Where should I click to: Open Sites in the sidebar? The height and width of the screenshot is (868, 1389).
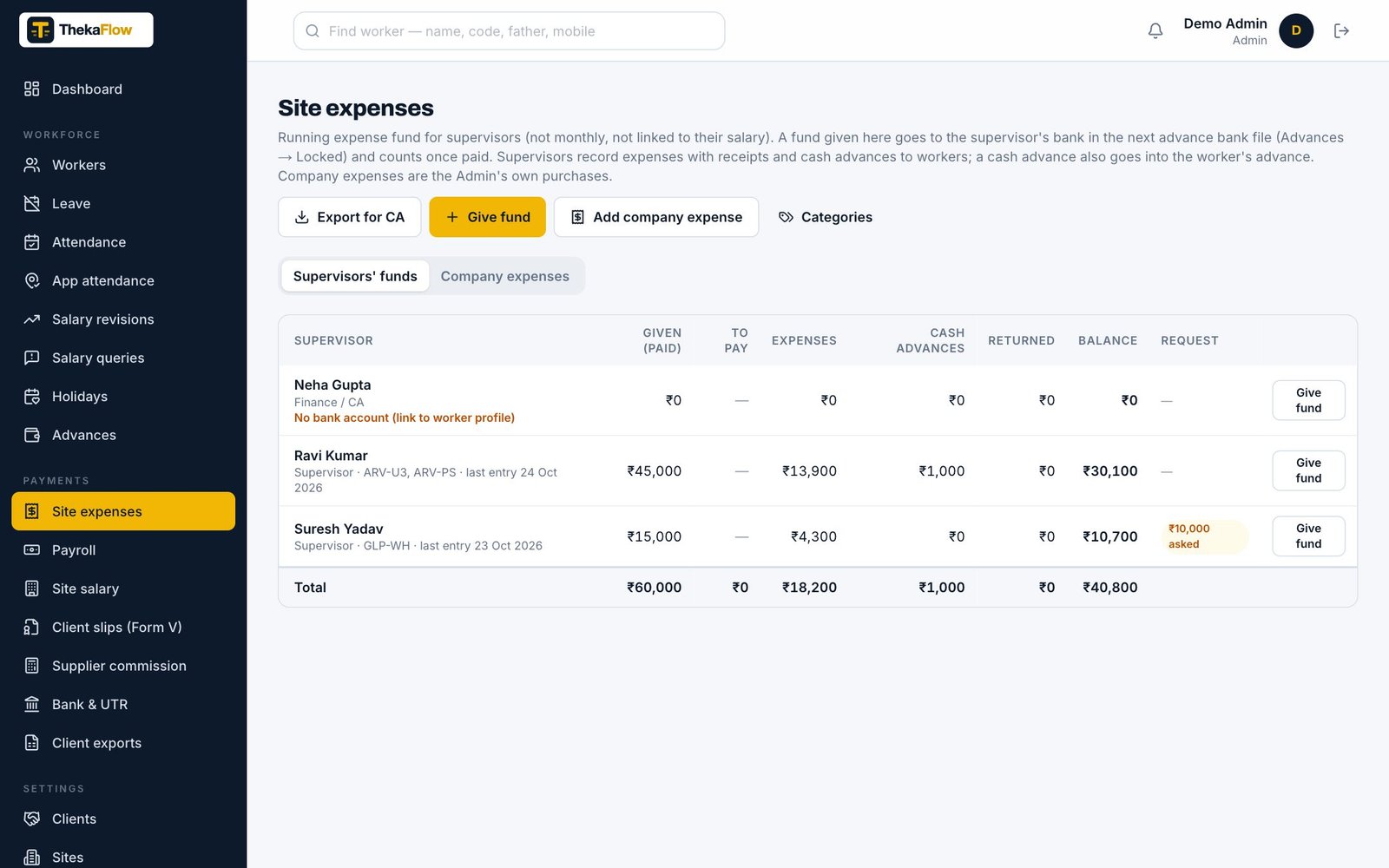point(123,857)
